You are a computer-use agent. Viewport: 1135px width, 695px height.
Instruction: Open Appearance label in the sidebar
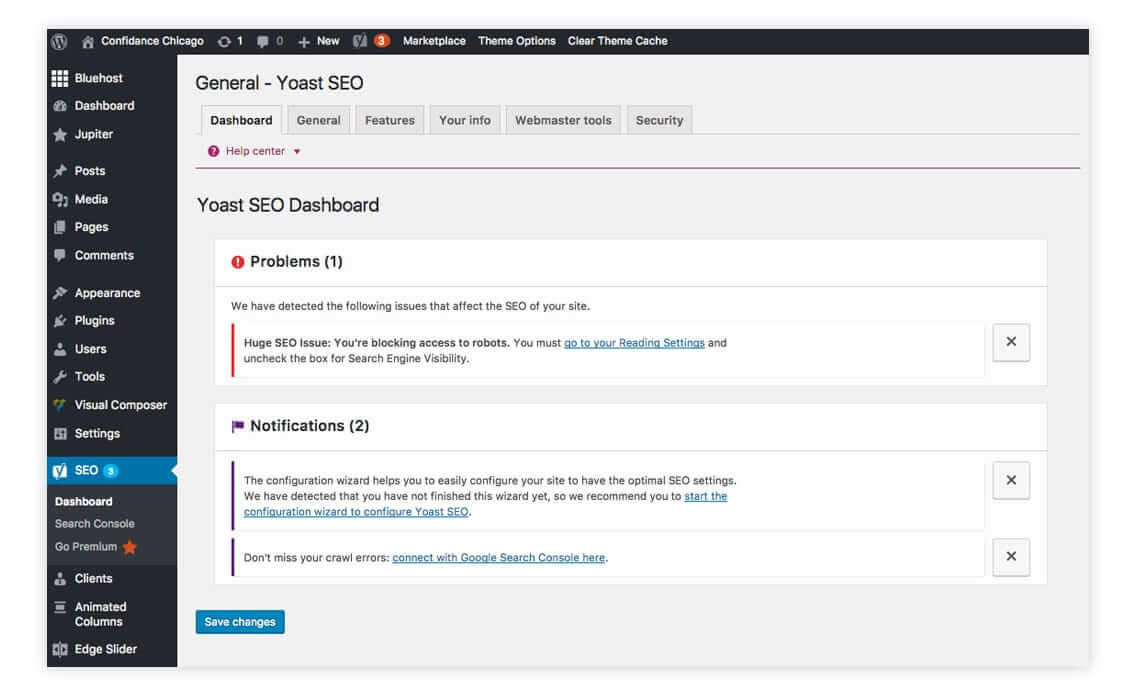[108, 293]
